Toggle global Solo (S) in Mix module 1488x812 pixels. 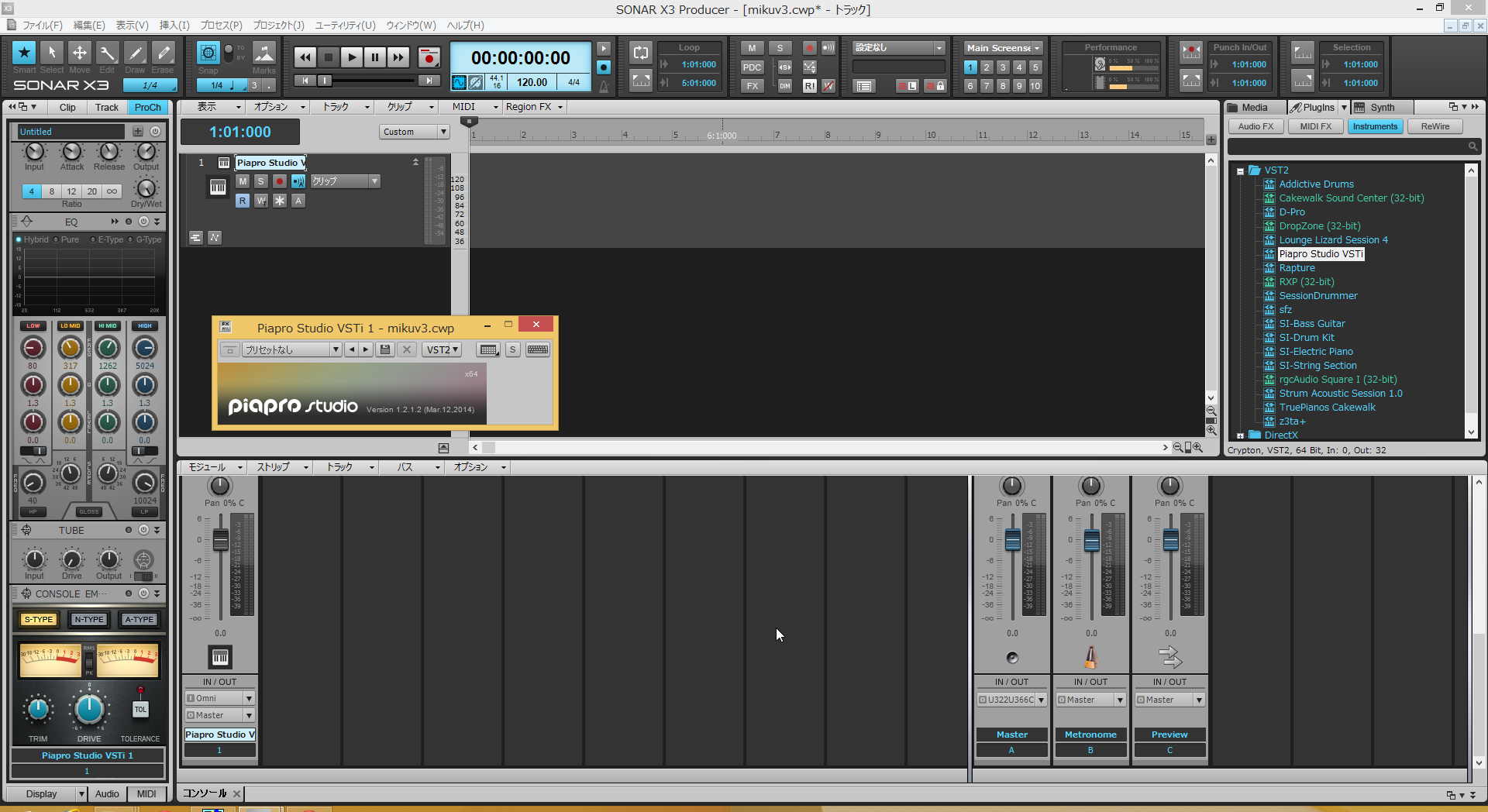[780, 48]
